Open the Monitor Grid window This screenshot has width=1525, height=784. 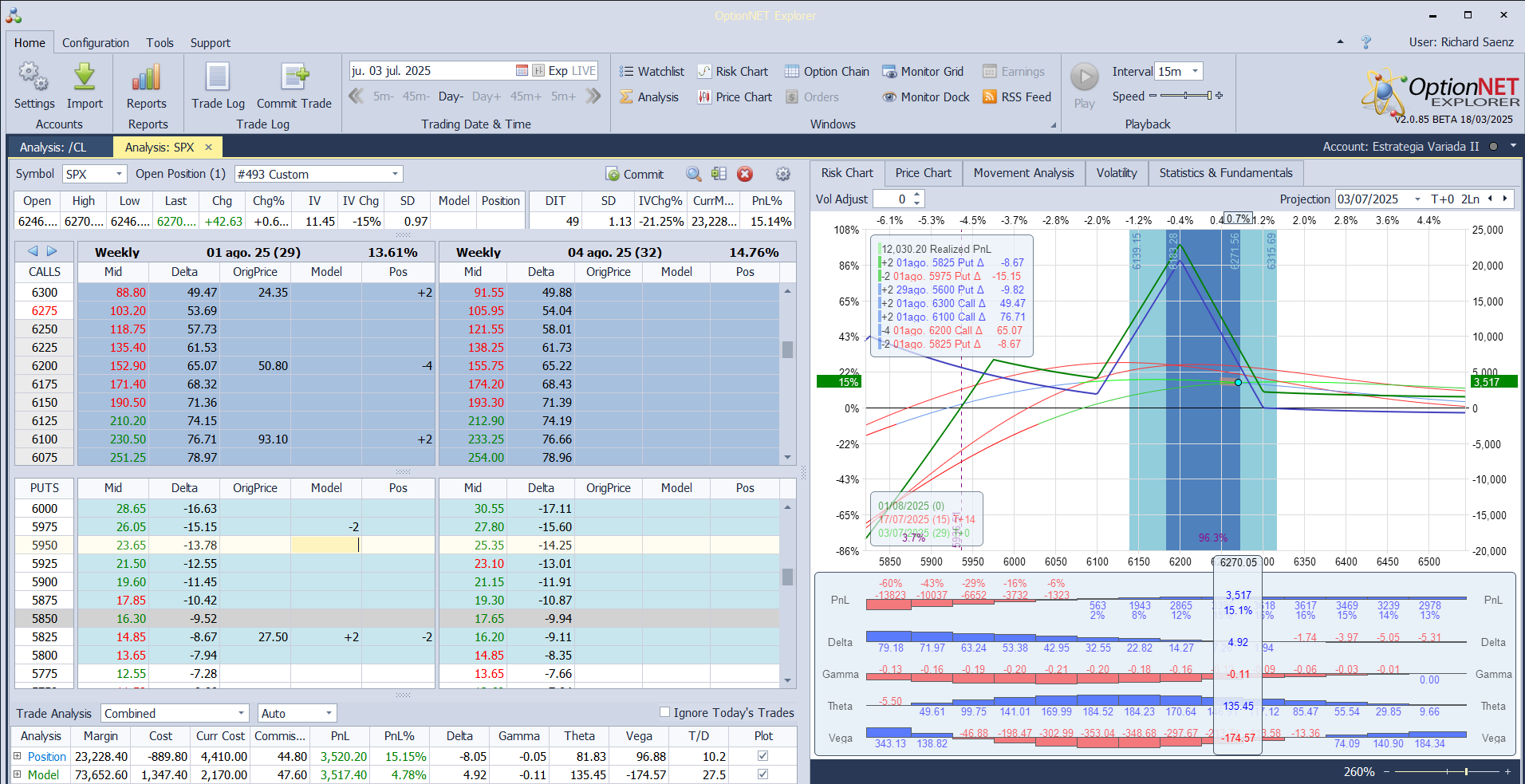pyautogui.click(x=923, y=72)
